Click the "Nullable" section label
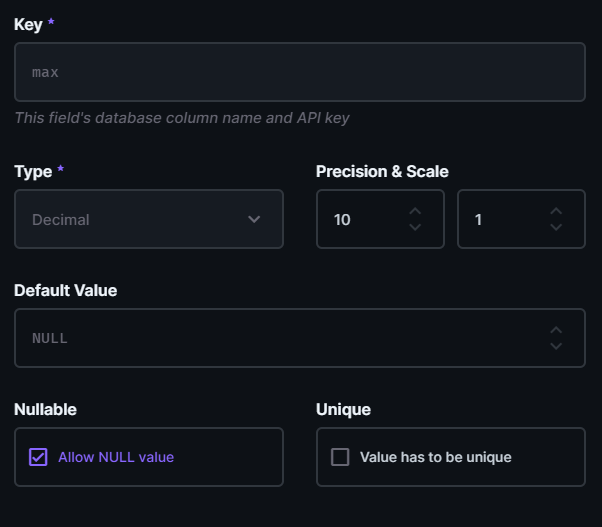 coord(45,409)
